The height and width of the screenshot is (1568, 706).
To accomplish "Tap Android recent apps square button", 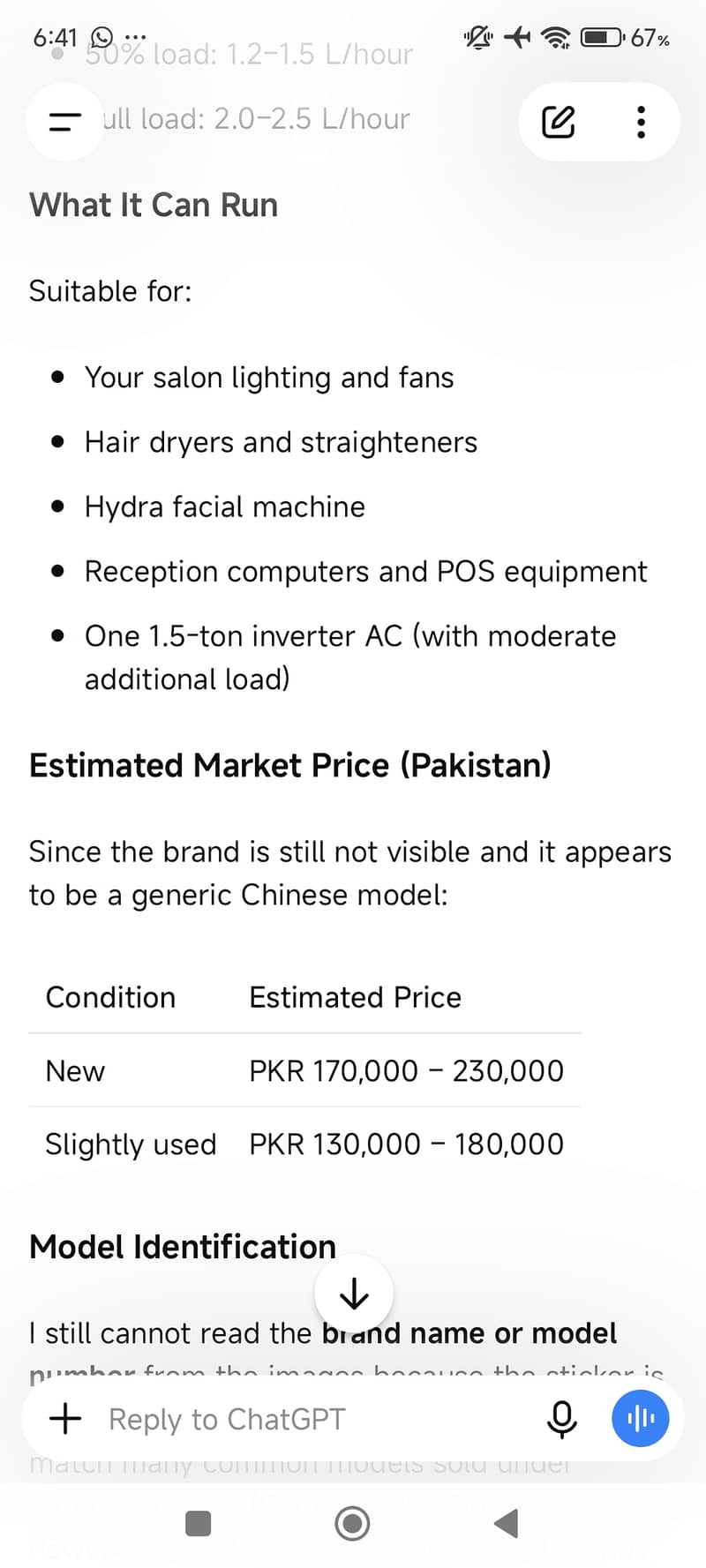I will coord(199,1523).
